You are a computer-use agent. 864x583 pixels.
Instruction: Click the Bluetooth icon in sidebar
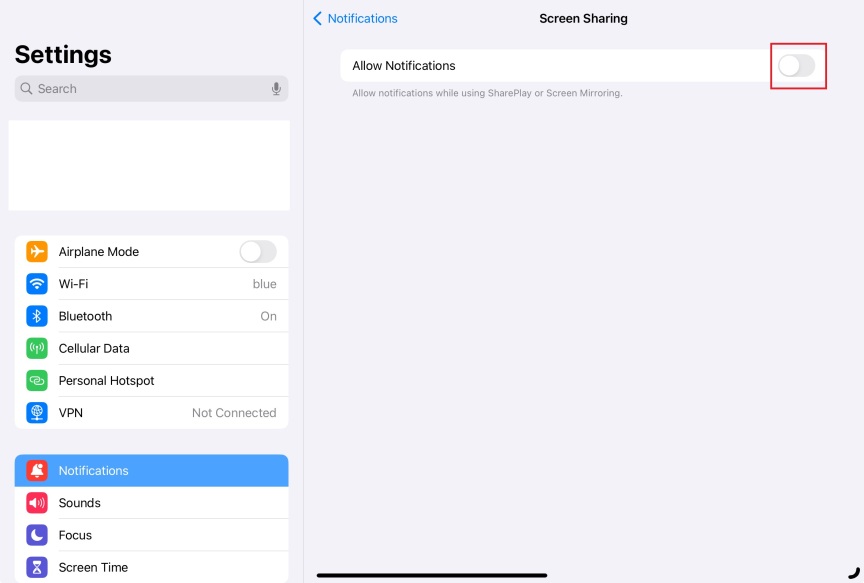point(37,316)
